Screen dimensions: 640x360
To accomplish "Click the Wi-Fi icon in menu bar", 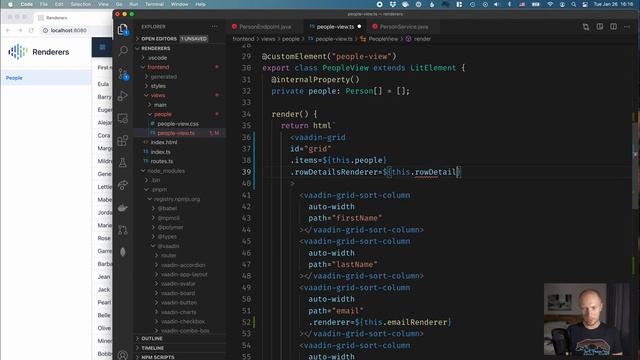I will click(x=550, y=4).
